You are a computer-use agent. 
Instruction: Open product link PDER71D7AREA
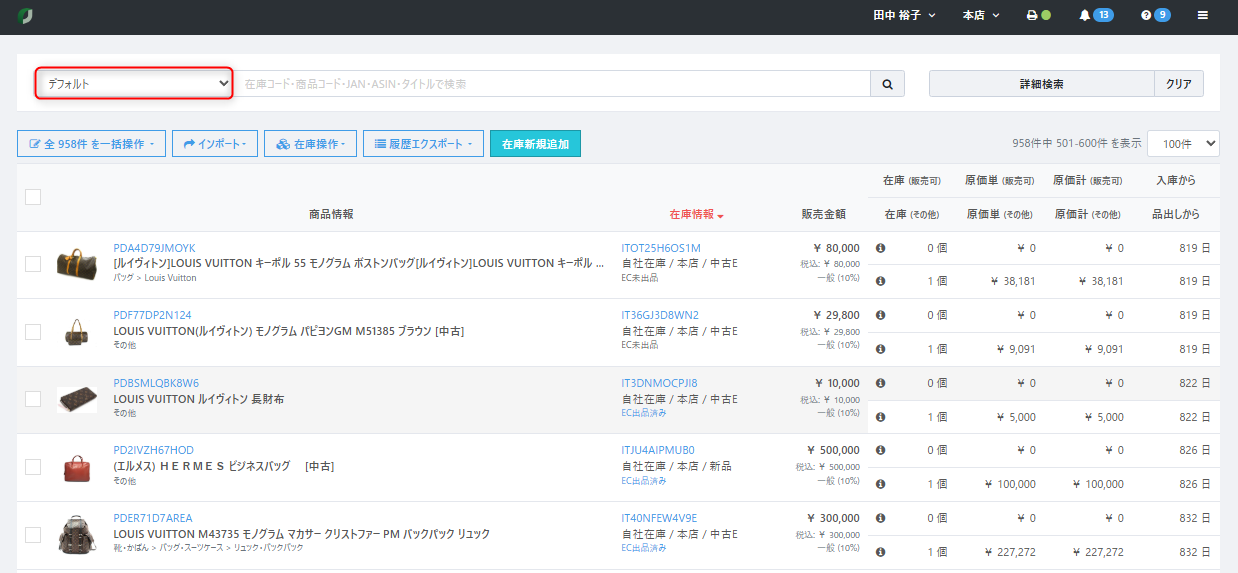click(x=152, y=518)
